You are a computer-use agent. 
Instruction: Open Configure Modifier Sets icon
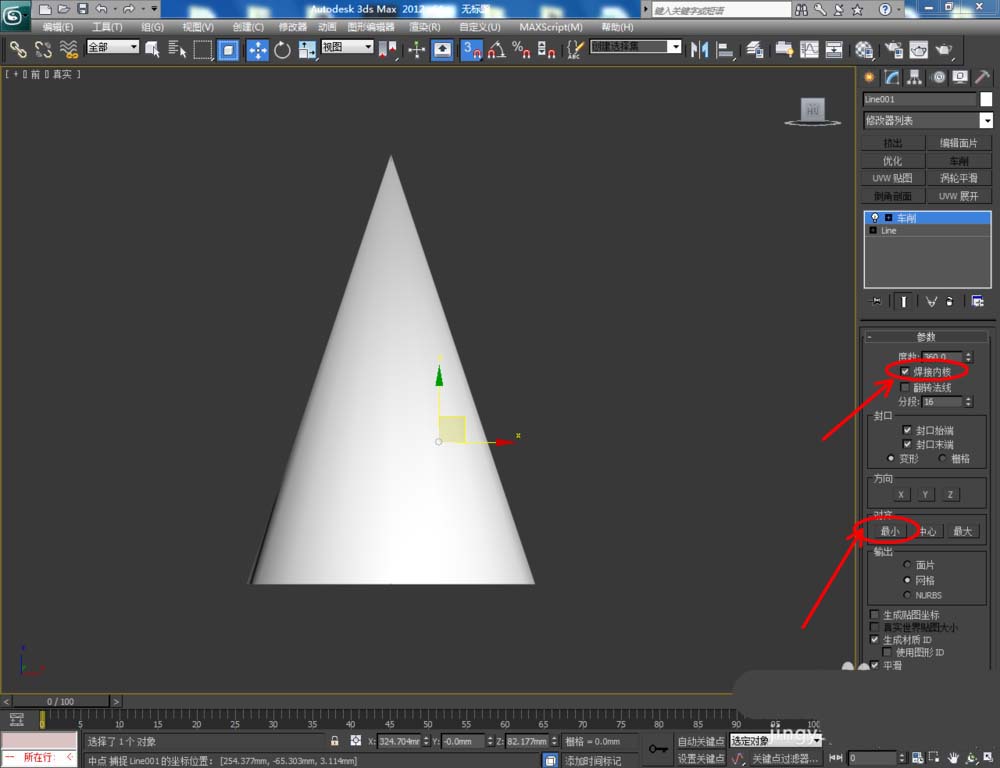click(x=977, y=301)
